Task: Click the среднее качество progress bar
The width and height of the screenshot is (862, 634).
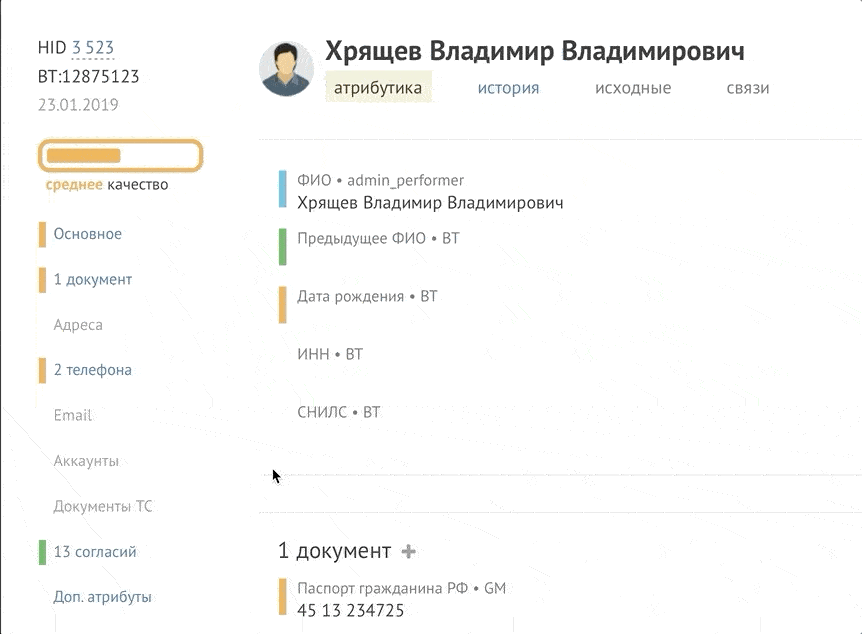Action: click(x=120, y=156)
